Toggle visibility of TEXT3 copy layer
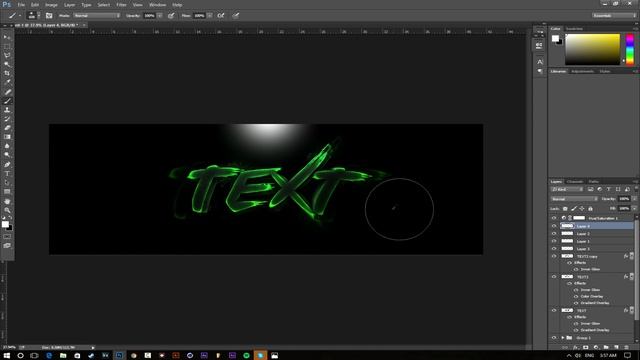640x360 pixels. click(x=554, y=256)
